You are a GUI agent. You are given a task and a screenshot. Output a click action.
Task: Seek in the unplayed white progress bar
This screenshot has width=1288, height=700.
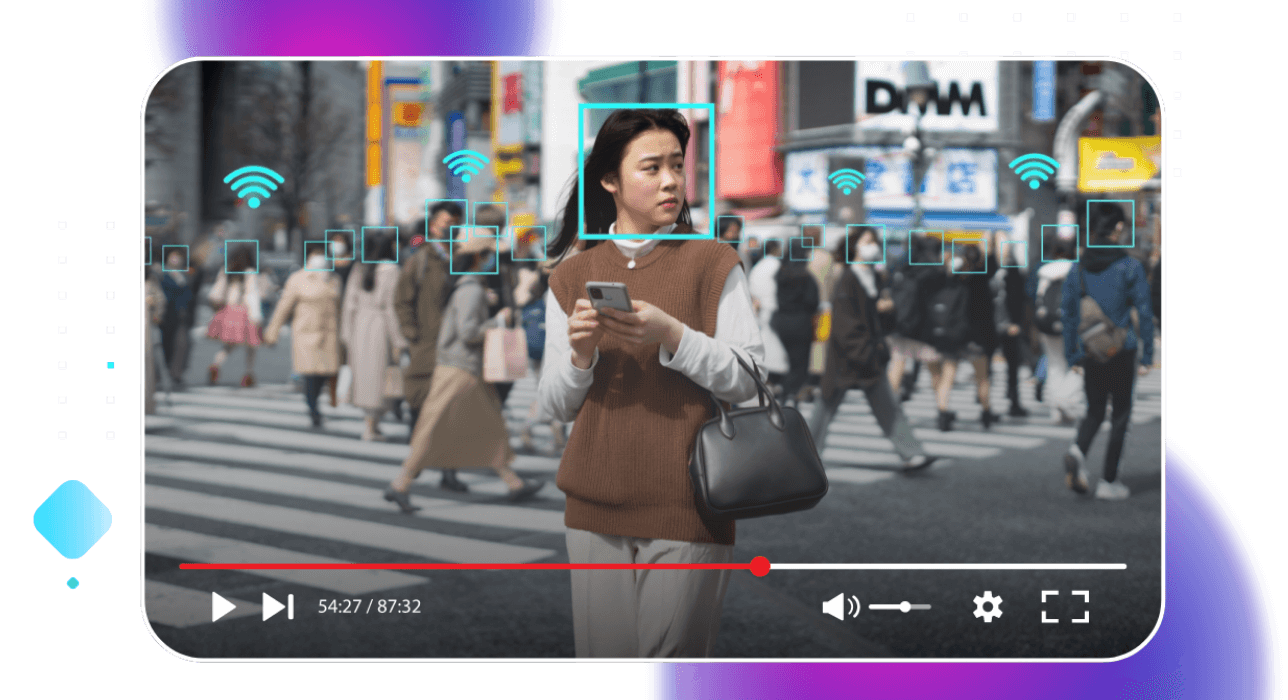pyautogui.click(x=948, y=566)
